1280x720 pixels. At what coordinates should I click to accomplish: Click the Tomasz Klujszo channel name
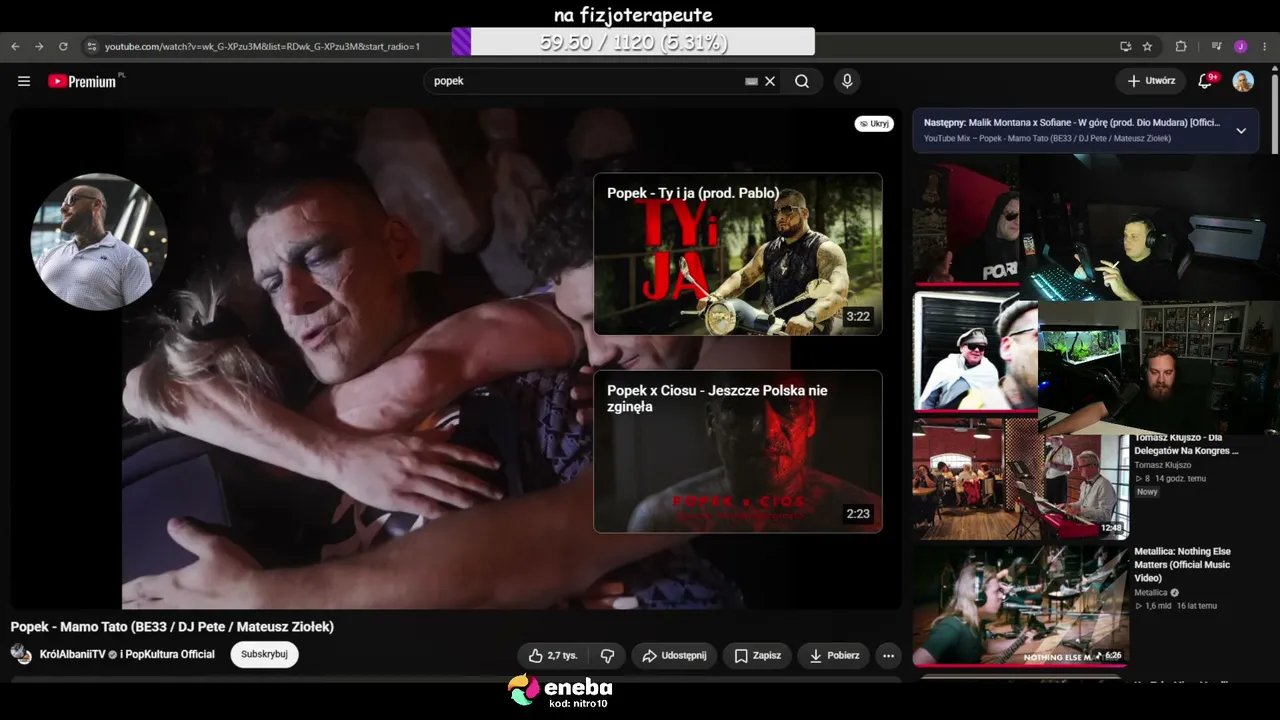tap(1163, 465)
